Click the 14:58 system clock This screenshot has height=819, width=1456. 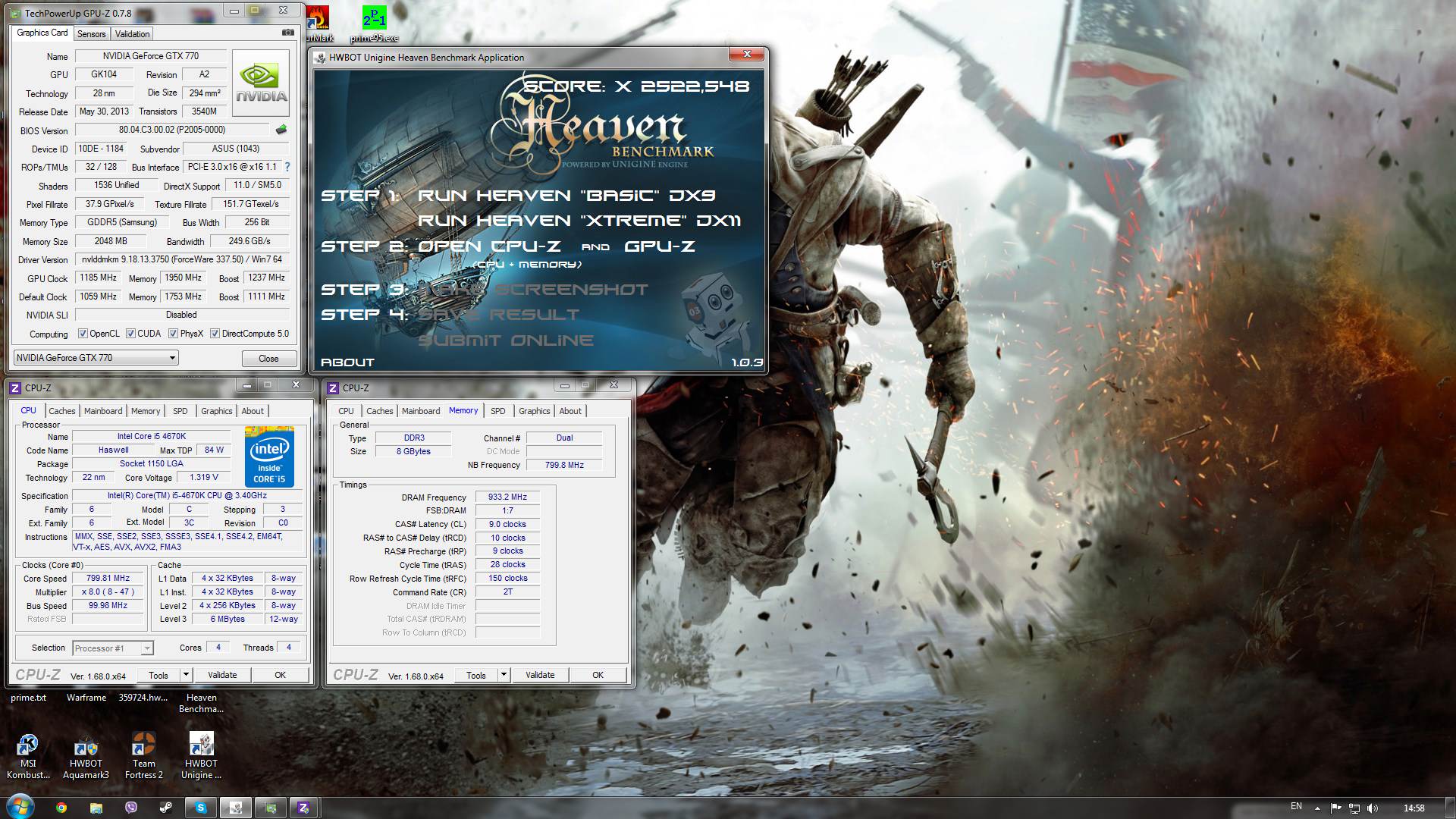[1414, 808]
